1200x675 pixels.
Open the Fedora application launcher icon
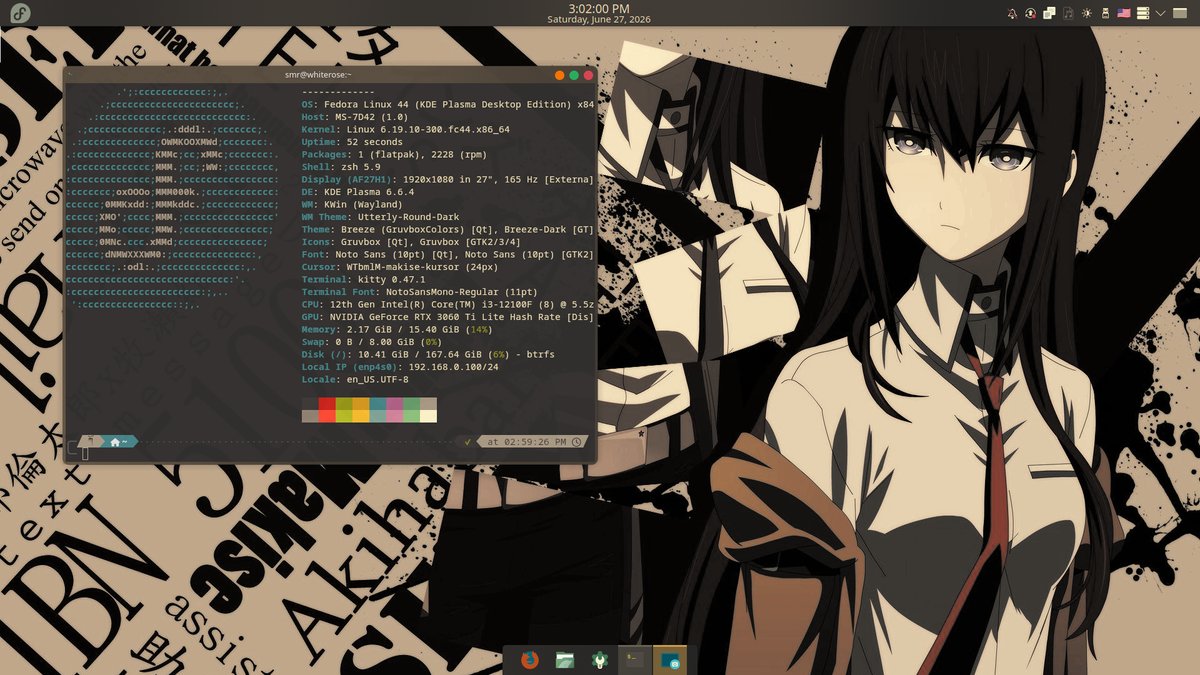(x=19, y=13)
